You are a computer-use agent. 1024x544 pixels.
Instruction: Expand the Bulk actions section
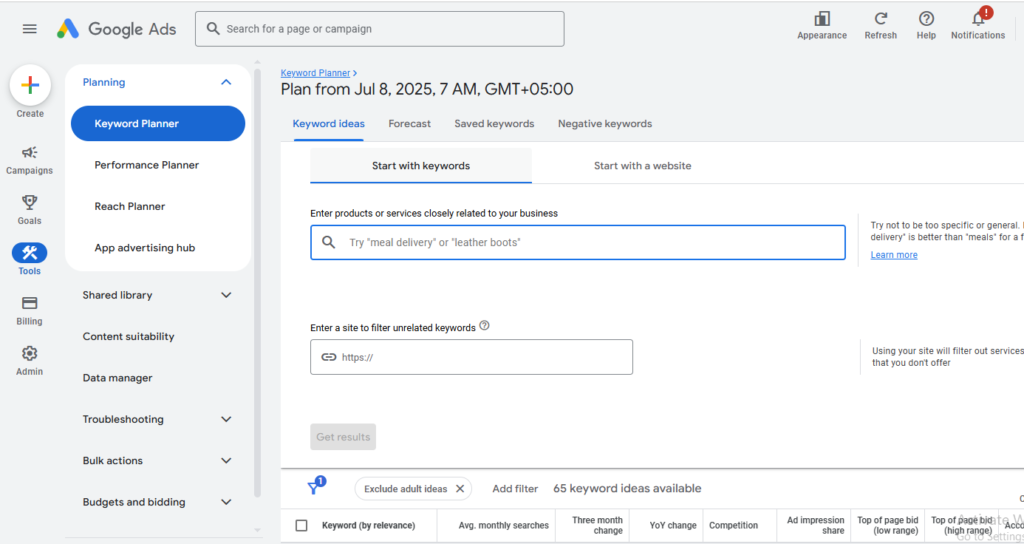pyautogui.click(x=226, y=461)
